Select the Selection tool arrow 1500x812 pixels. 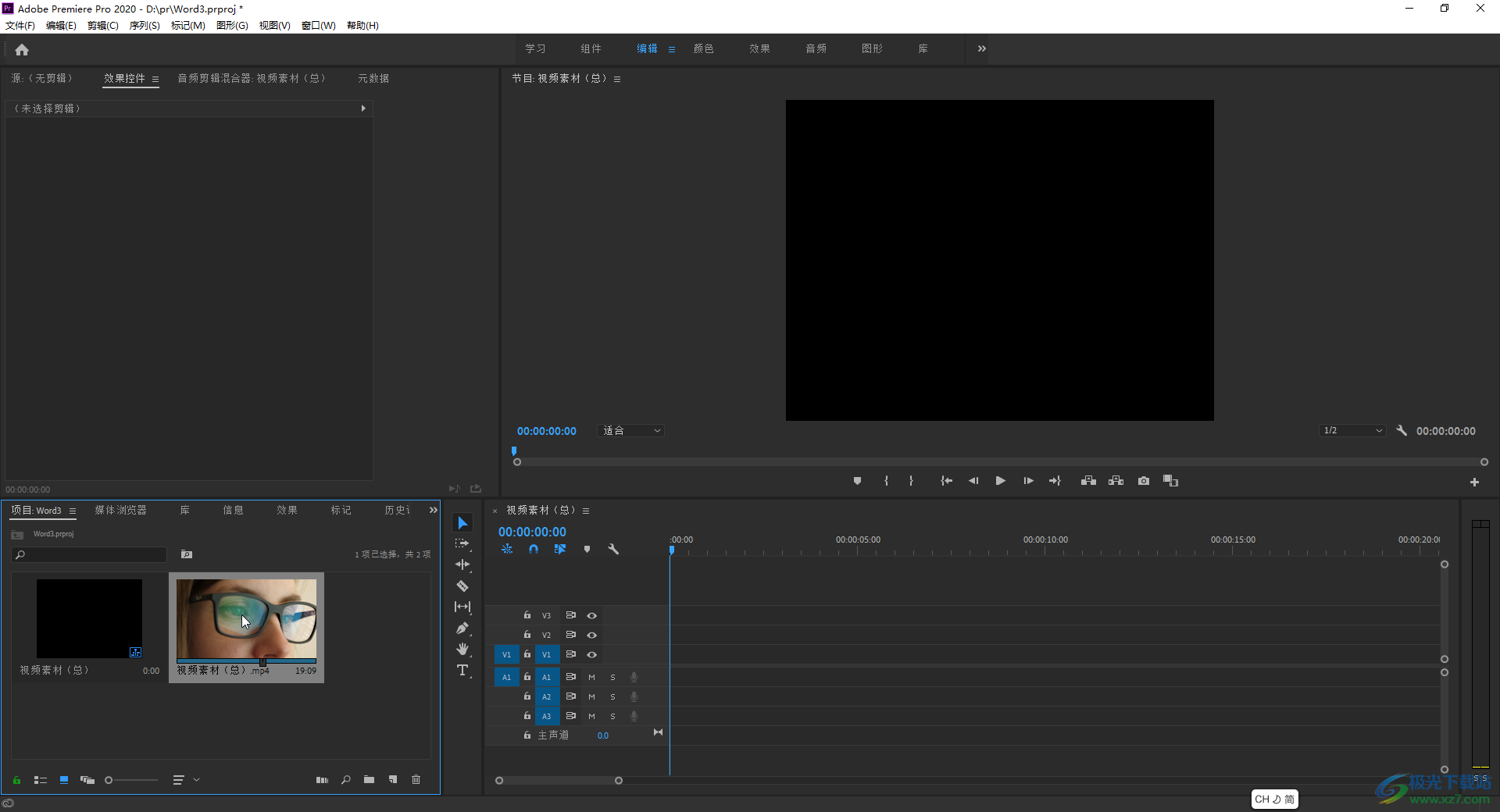click(x=462, y=523)
